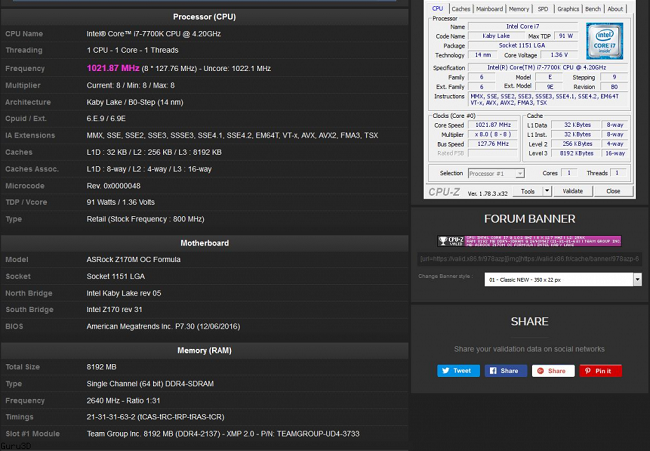The image size is (650, 451).
Task: Click the Tools button
Action: (529, 191)
